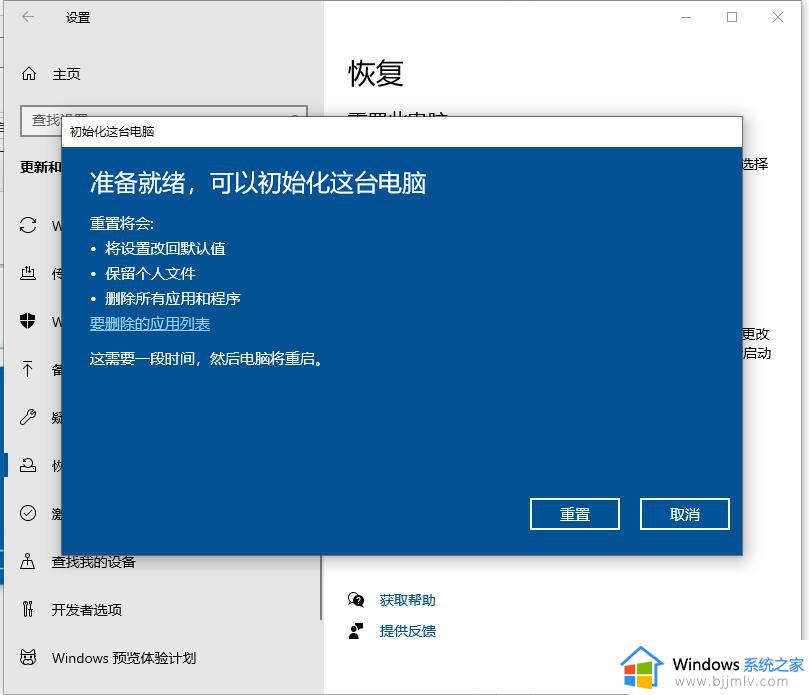Close the Settings window
Image resolution: width=809 pixels, height=695 pixels.
coord(778,17)
